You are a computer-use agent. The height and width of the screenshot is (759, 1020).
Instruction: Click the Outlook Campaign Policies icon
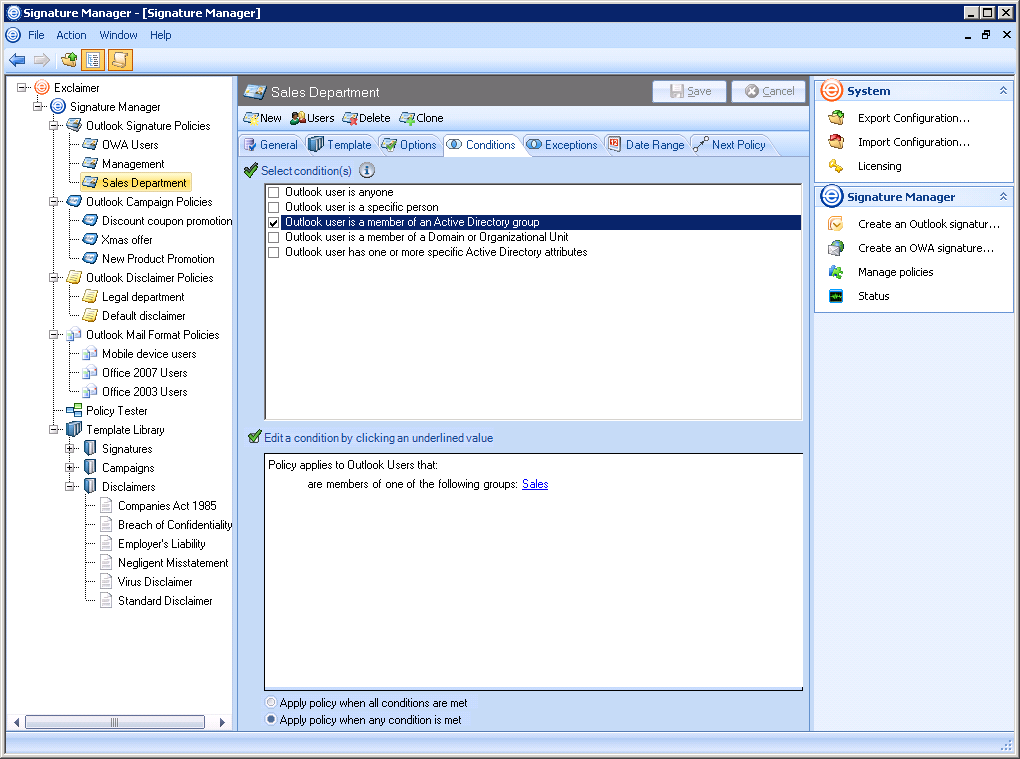74,202
